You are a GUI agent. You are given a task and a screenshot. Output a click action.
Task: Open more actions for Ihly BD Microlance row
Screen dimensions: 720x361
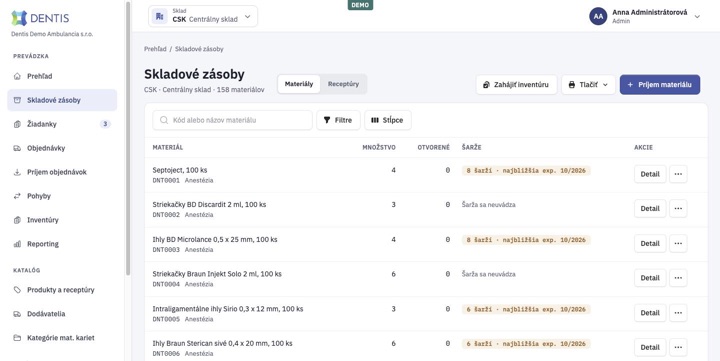[x=678, y=243]
